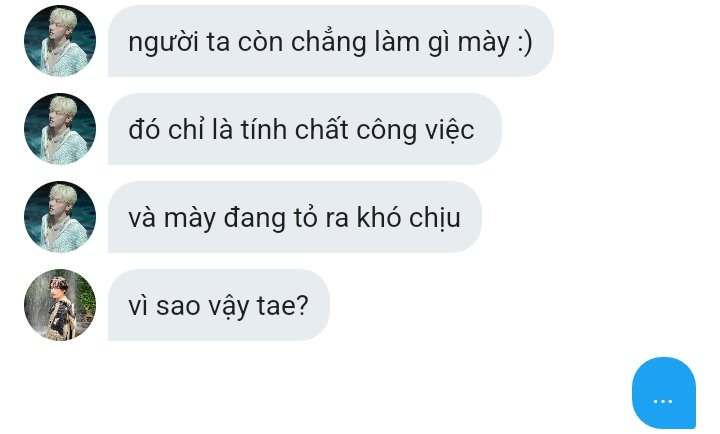Click the word "người" in the first message
This screenshot has width=720, height=434.
pos(163,43)
